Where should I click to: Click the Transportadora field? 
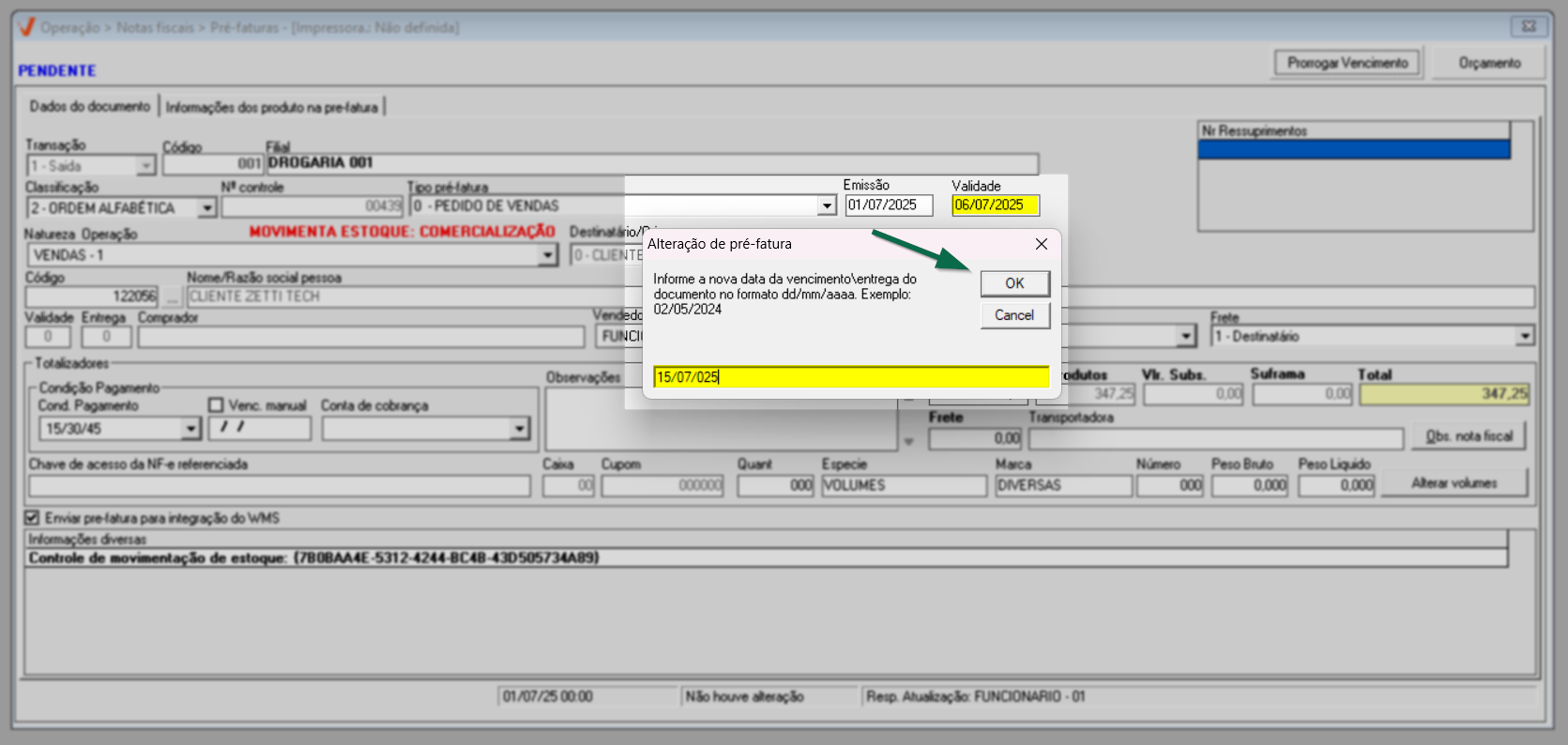click(1216, 438)
